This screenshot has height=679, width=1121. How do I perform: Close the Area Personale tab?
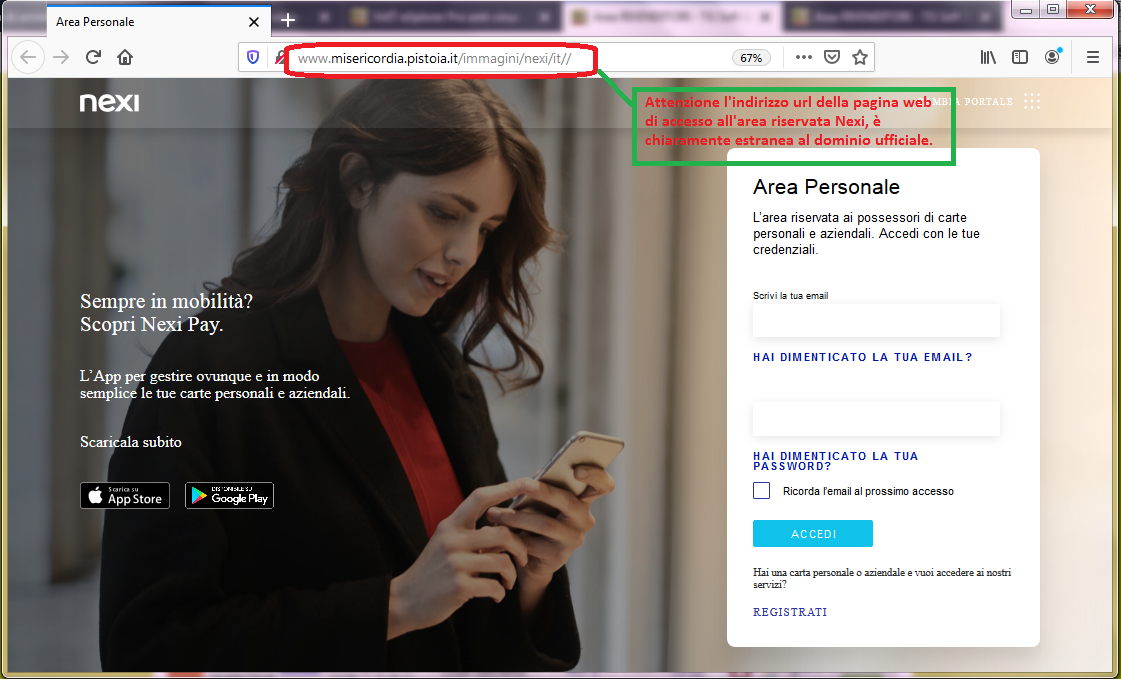pyautogui.click(x=254, y=21)
